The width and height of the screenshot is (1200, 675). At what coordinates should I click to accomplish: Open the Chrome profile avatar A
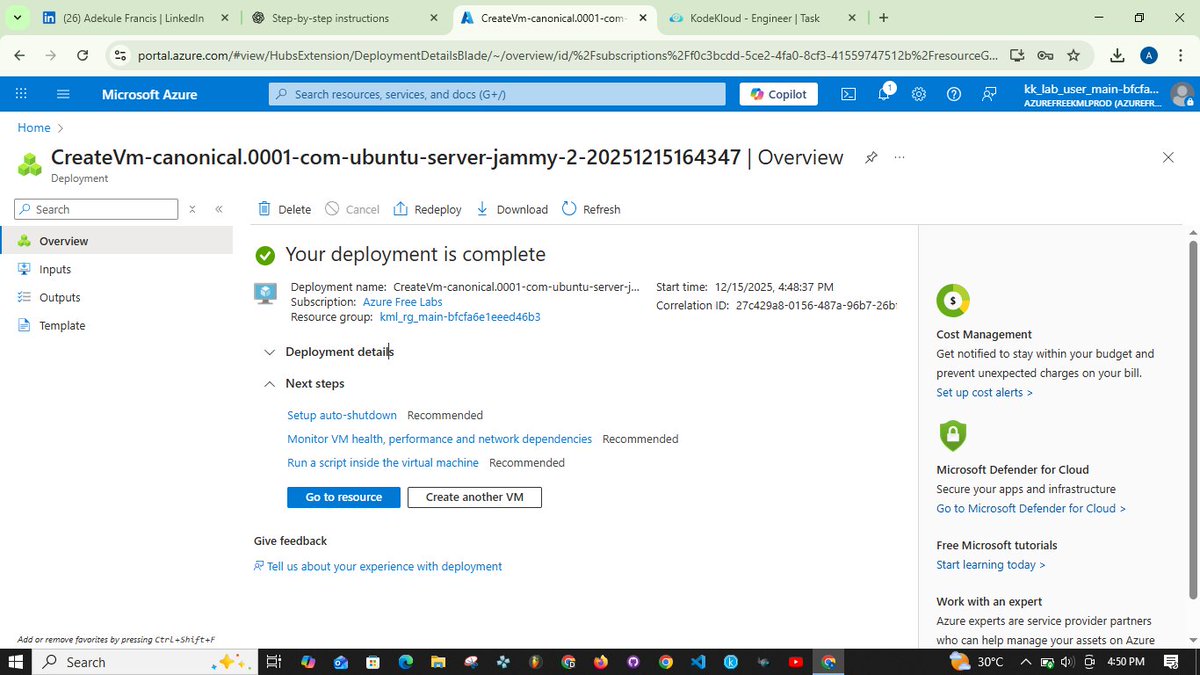[x=1150, y=56]
